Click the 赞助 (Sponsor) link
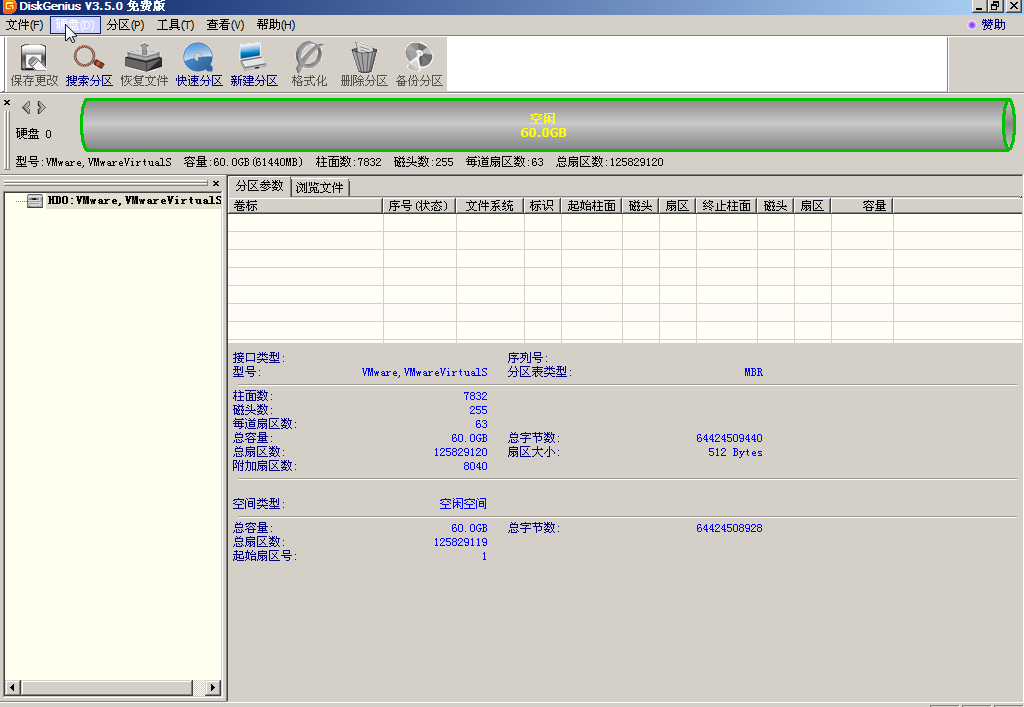 pos(992,25)
